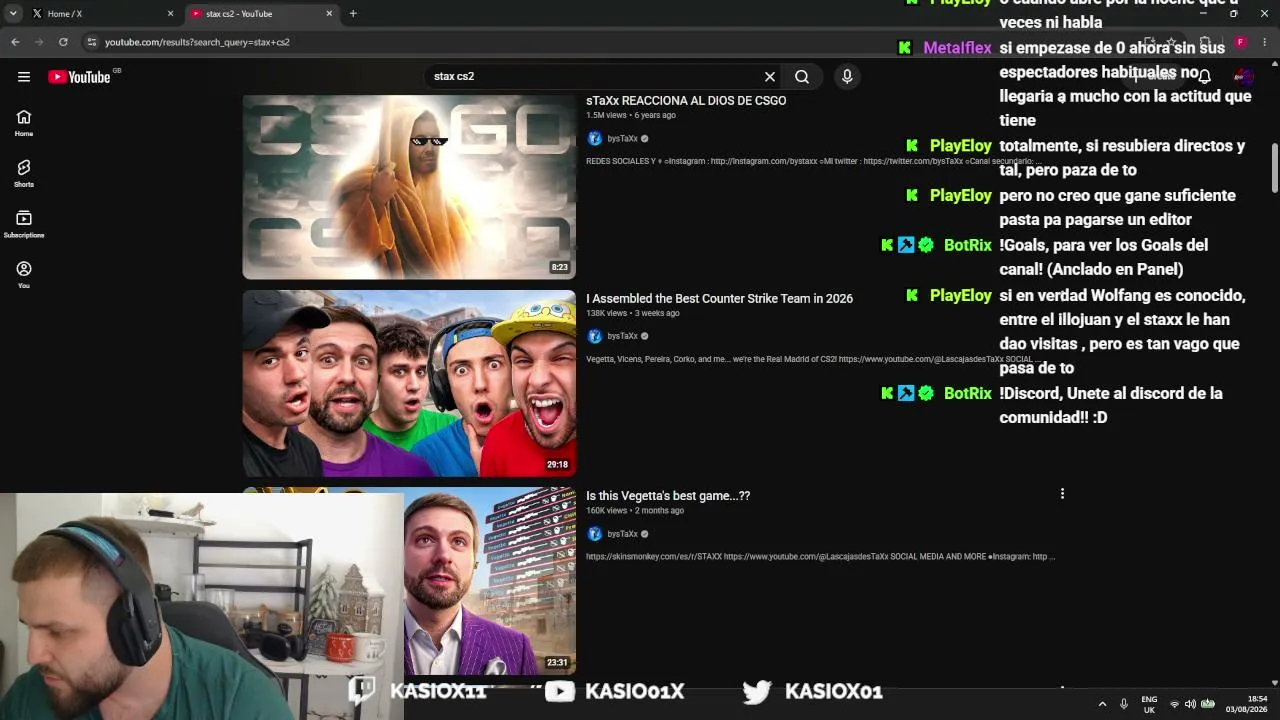The width and height of the screenshot is (1280, 720).
Task: Open title 'sTaXx REACCIONA AL DIOS DE CSGO'
Action: click(686, 101)
